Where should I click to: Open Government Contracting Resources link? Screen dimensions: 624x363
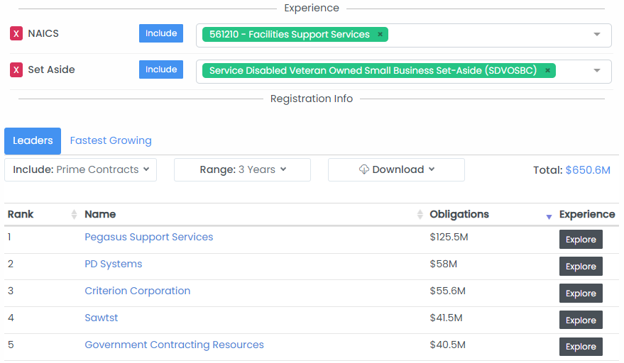pos(174,345)
